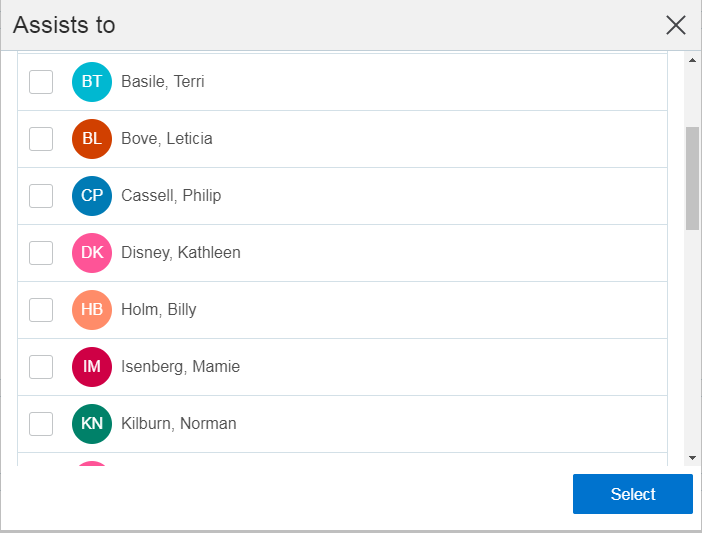Close the Assists to dialog
This screenshot has width=702, height=533.
(x=676, y=25)
